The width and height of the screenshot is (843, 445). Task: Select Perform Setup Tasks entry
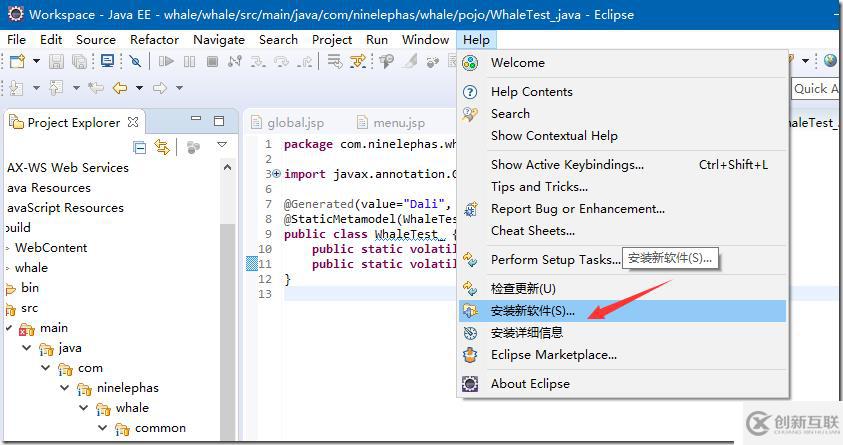tap(623, 260)
